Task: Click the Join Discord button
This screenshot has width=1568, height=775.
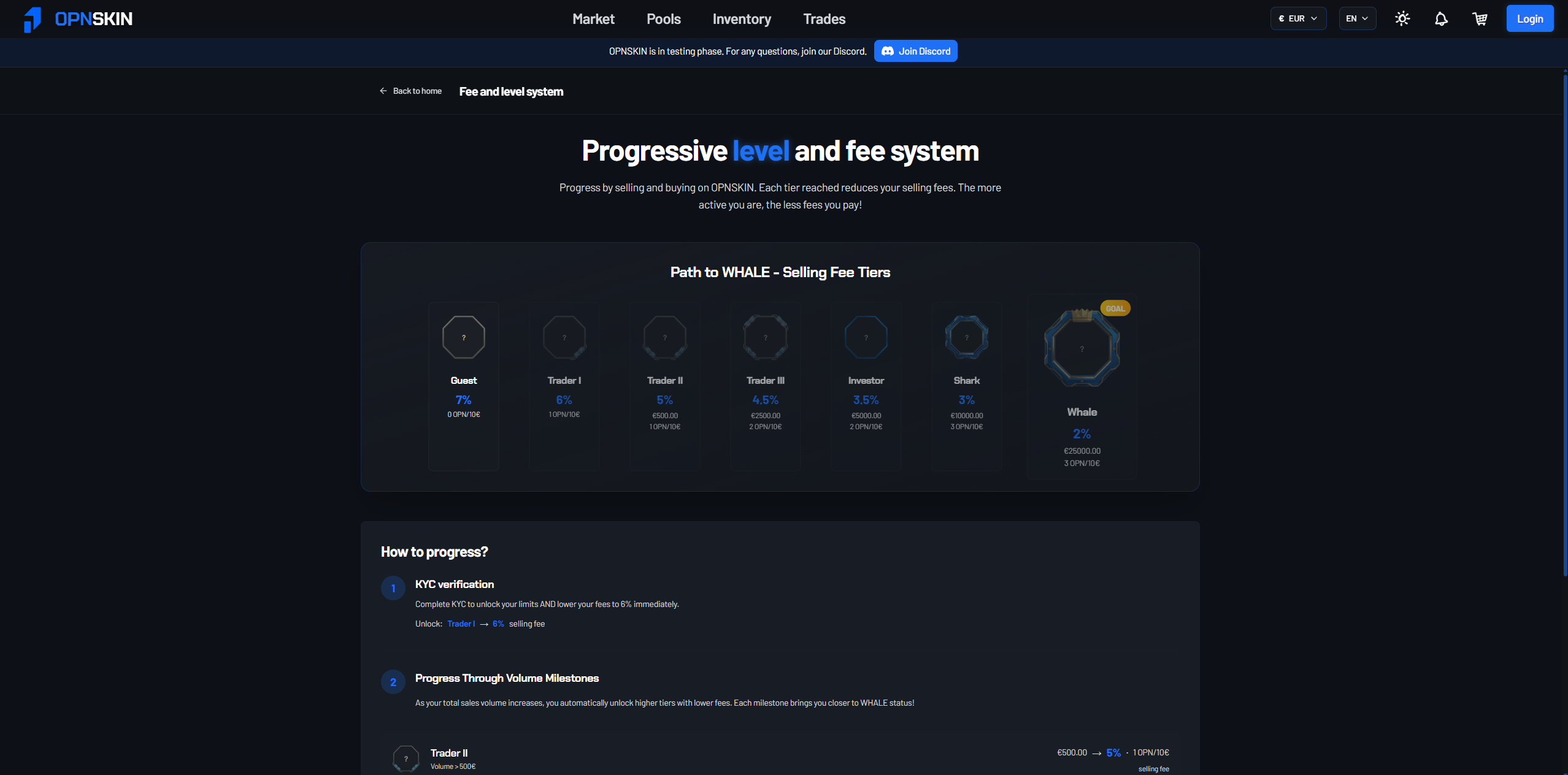Action: [915, 51]
